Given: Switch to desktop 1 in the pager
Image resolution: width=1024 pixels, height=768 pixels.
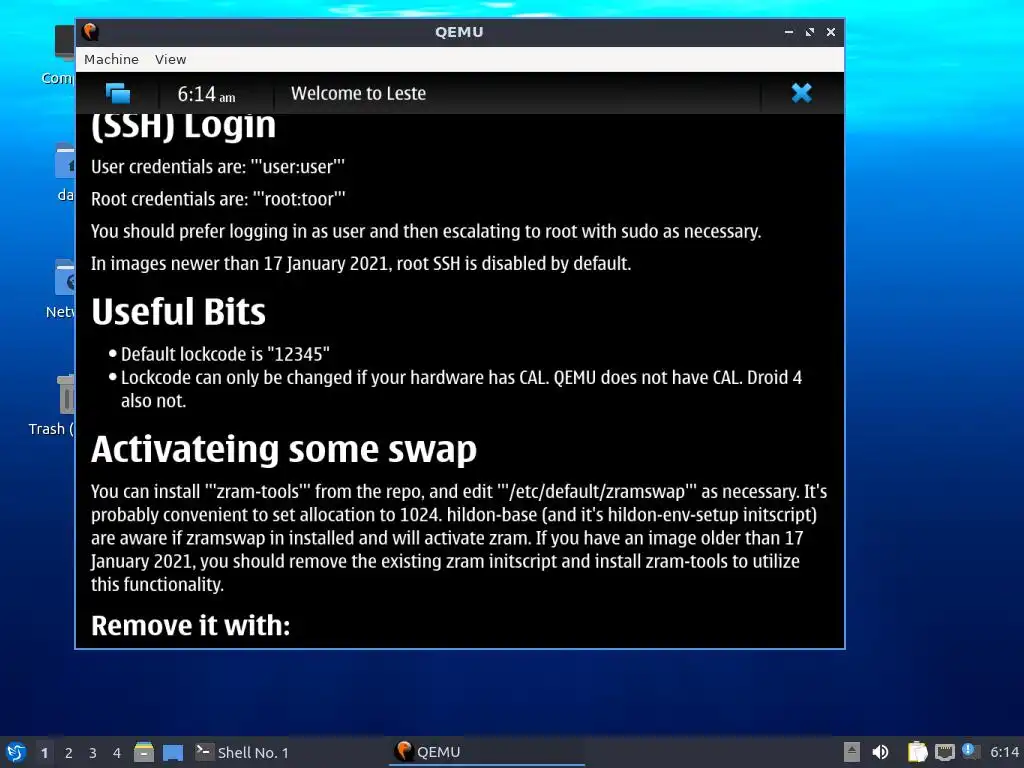Looking at the screenshot, I should [44, 753].
